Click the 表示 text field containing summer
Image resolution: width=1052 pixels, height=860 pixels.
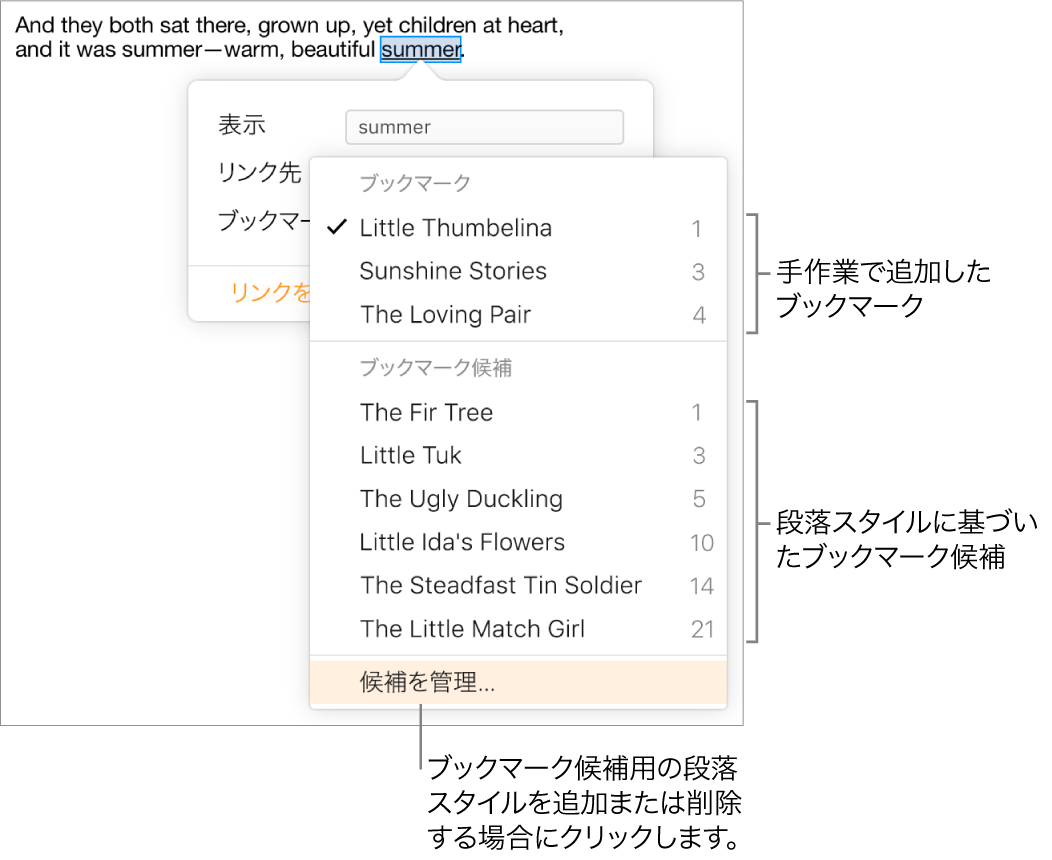pyautogui.click(x=484, y=127)
